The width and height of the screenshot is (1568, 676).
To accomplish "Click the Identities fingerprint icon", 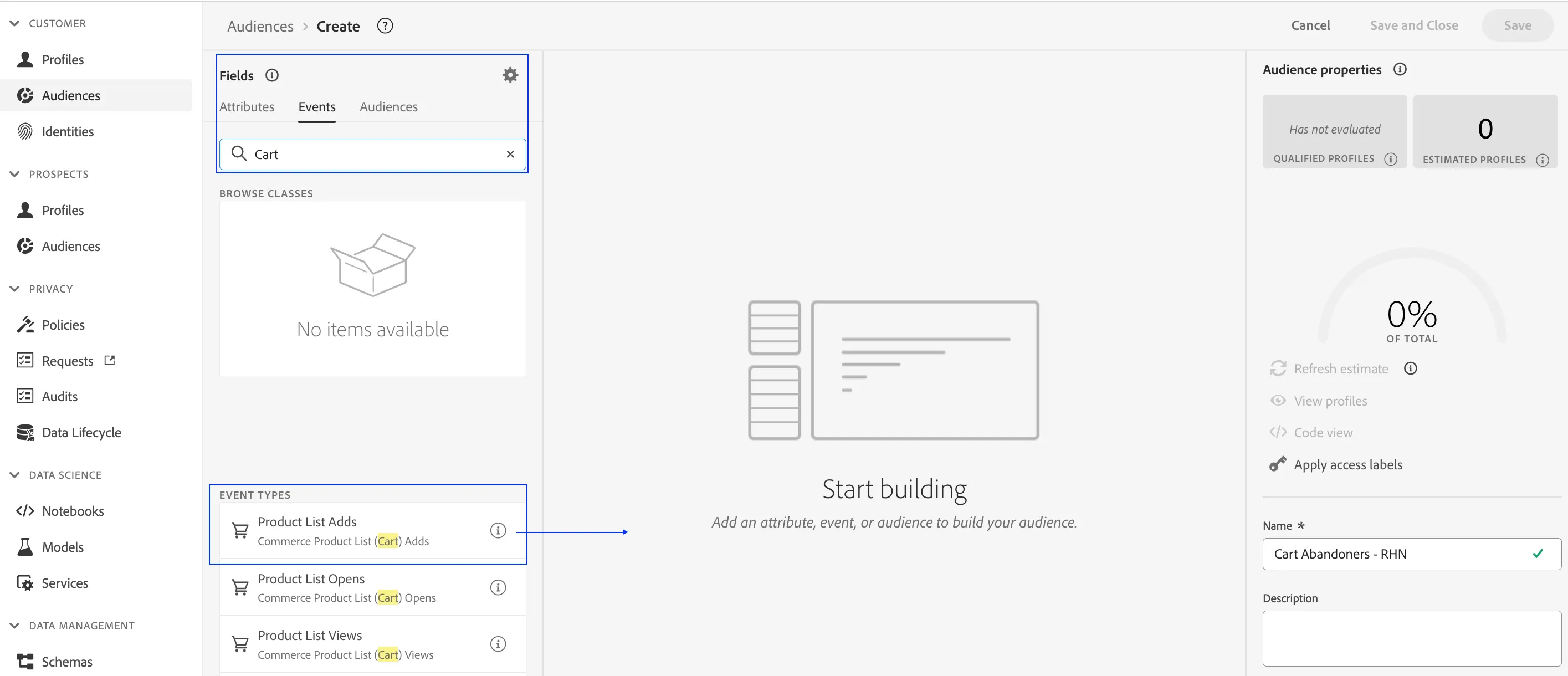I will coord(25,131).
